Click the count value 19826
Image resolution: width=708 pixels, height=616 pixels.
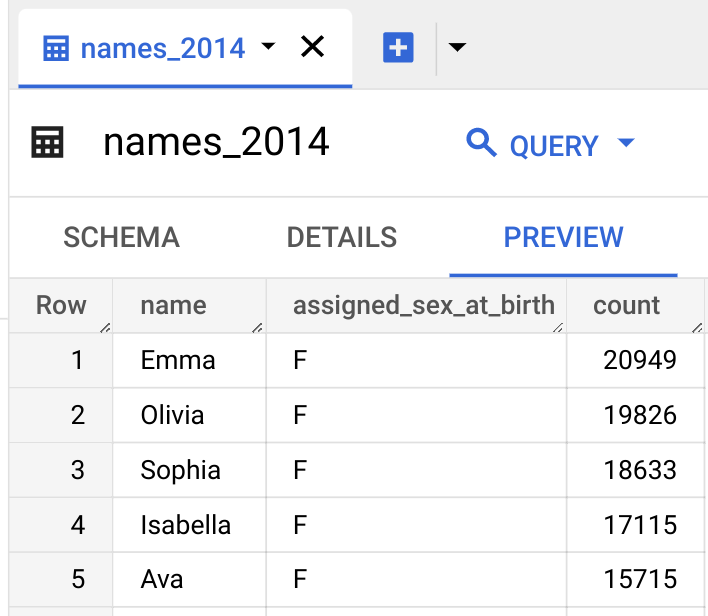(x=640, y=415)
